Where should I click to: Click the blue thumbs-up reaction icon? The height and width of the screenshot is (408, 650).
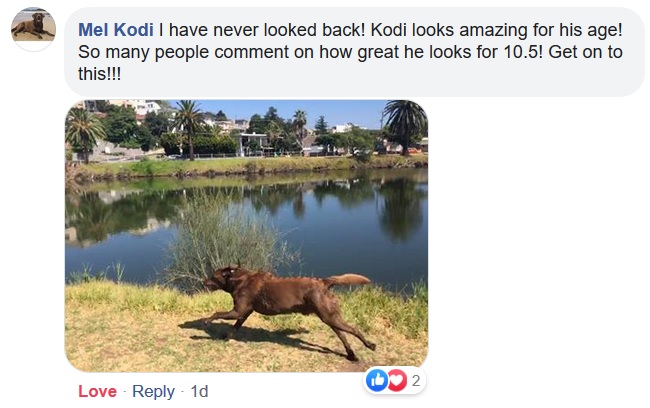(x=377, y=380)
